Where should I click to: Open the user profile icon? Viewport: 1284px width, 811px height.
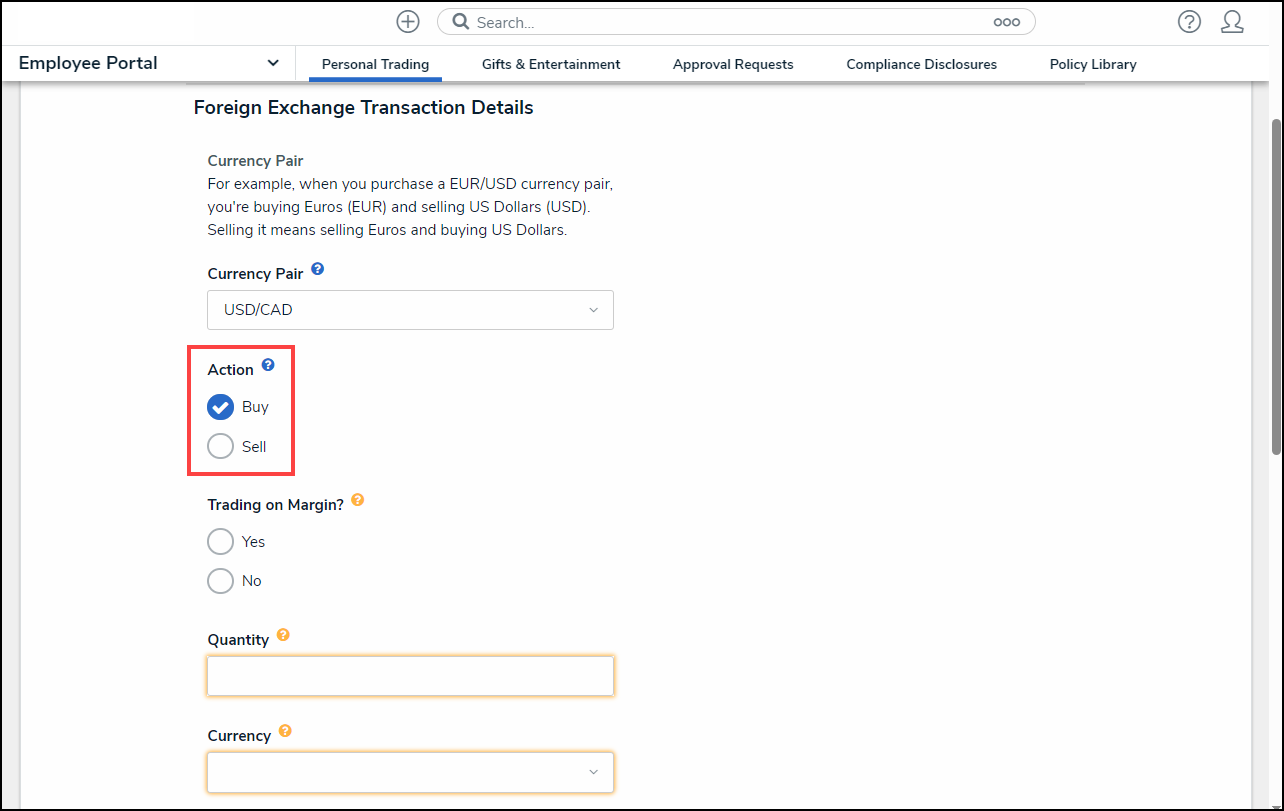pos(1232,22)
